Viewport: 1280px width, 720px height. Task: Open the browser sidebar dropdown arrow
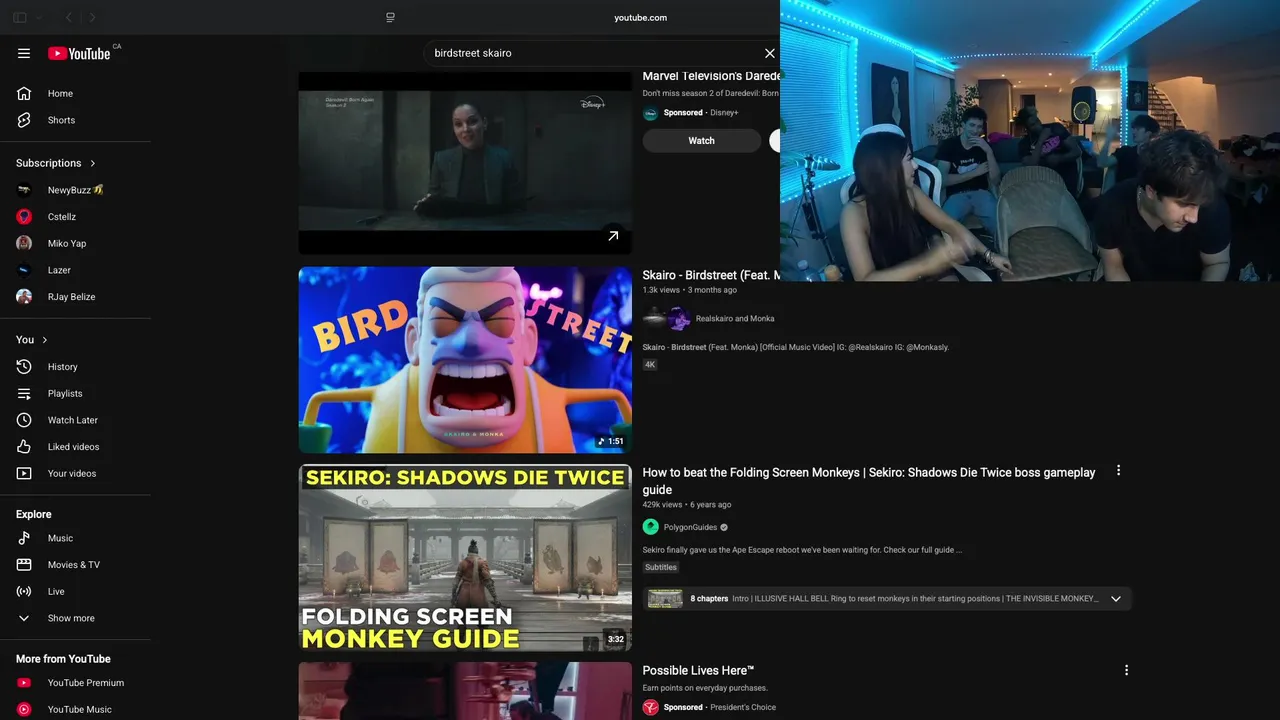(x=40, y=17)
